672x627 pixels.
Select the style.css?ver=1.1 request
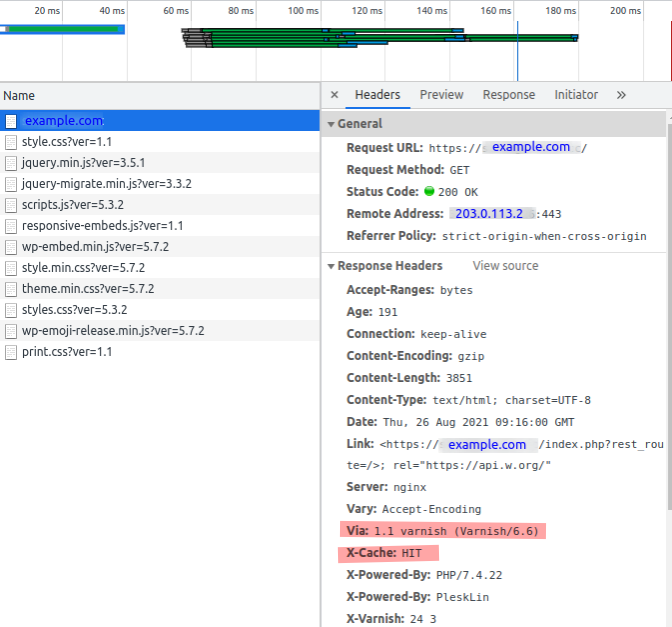click(159, 142)
